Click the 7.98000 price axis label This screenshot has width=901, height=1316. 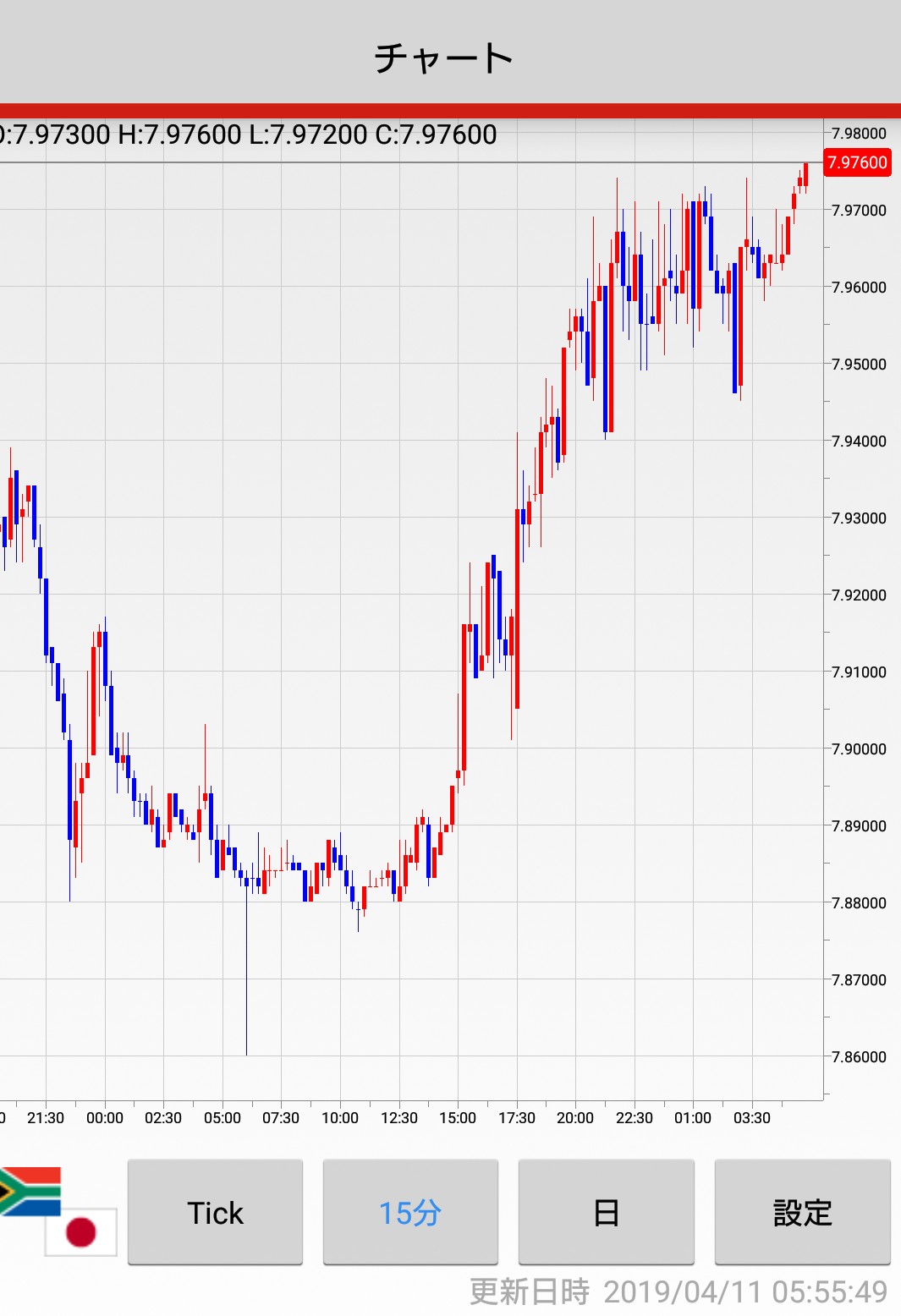859,134
